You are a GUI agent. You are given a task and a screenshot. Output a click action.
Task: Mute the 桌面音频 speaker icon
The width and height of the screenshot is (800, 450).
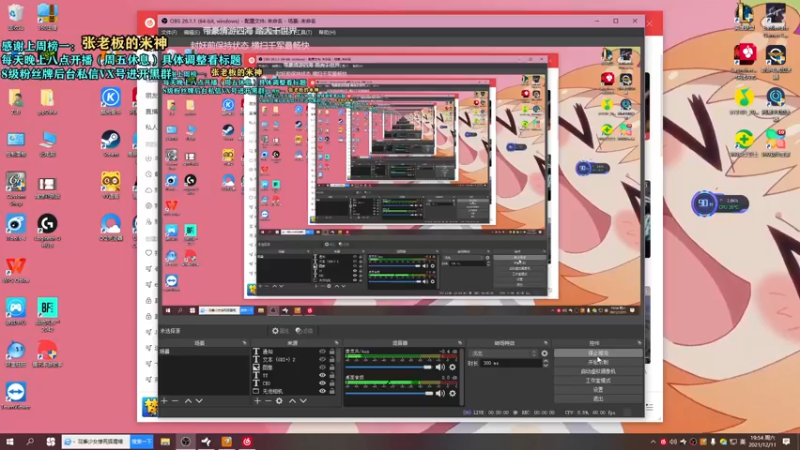coord(440,393)
